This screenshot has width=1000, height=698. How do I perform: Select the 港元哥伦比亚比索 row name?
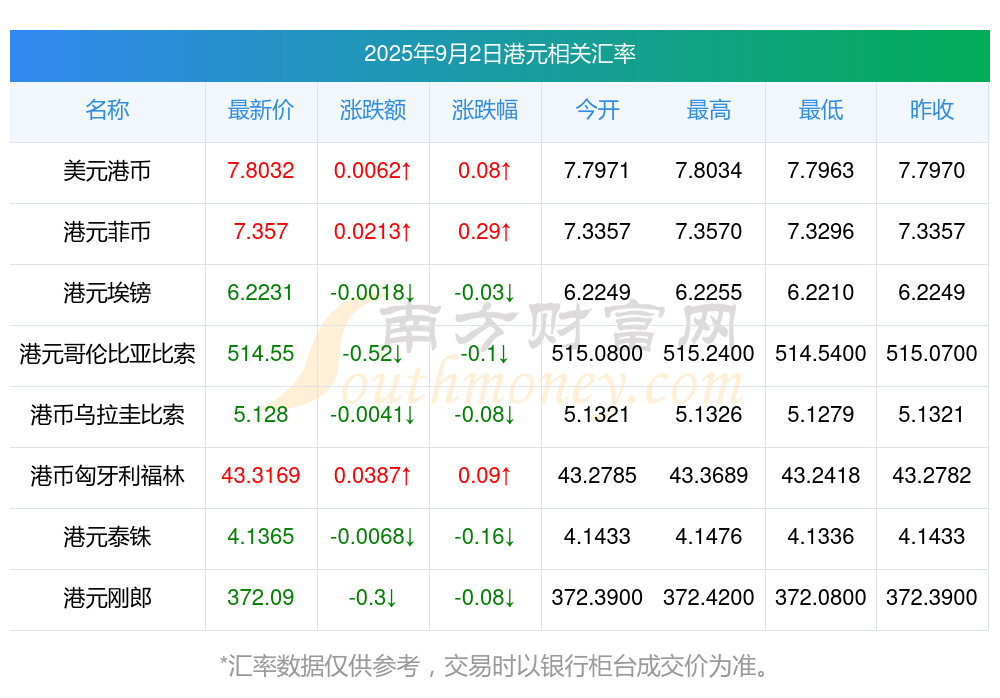pos(107,353)
